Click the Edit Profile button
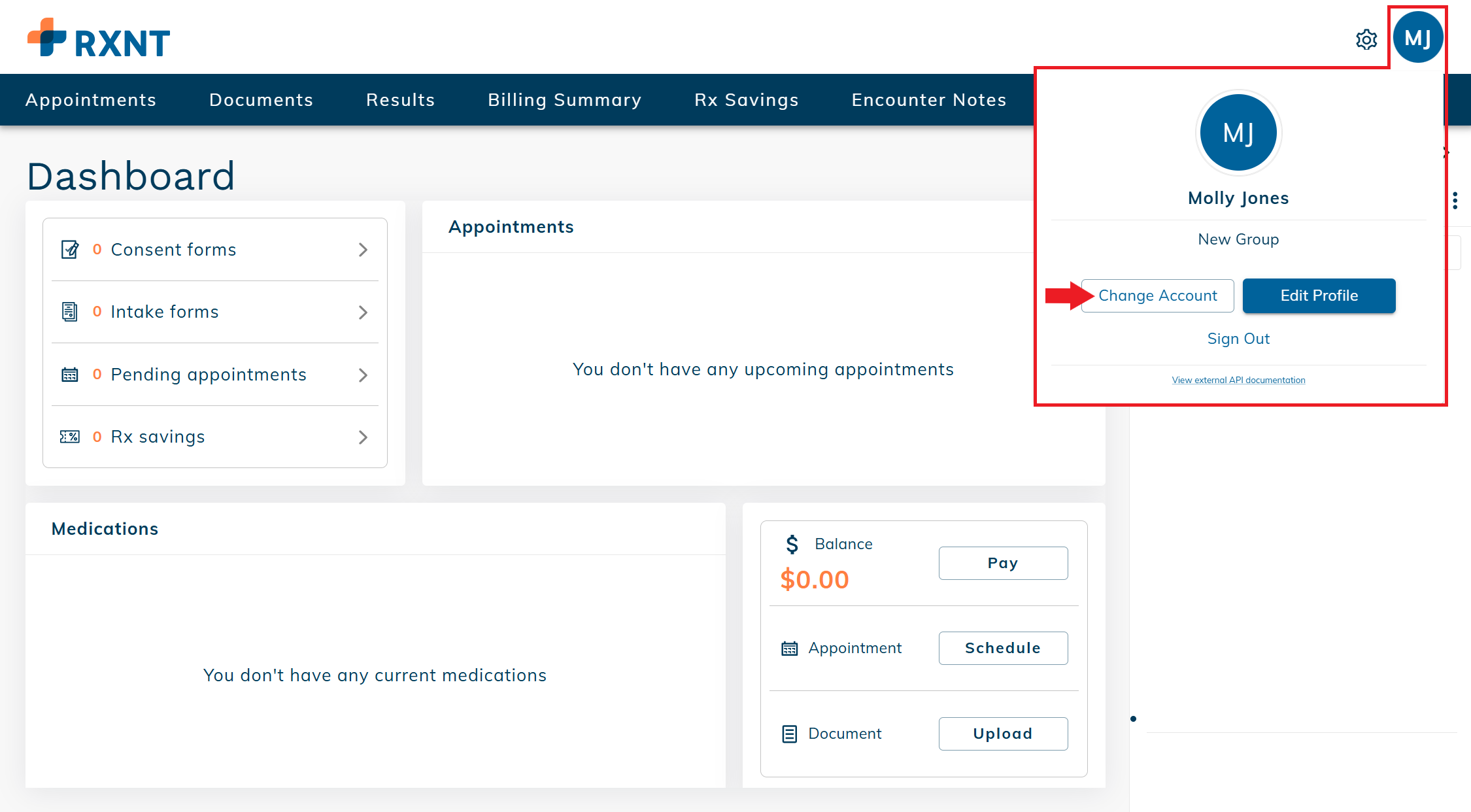Image resolution: width=1471 pixels, height=812 pixels. (1319, 296)
